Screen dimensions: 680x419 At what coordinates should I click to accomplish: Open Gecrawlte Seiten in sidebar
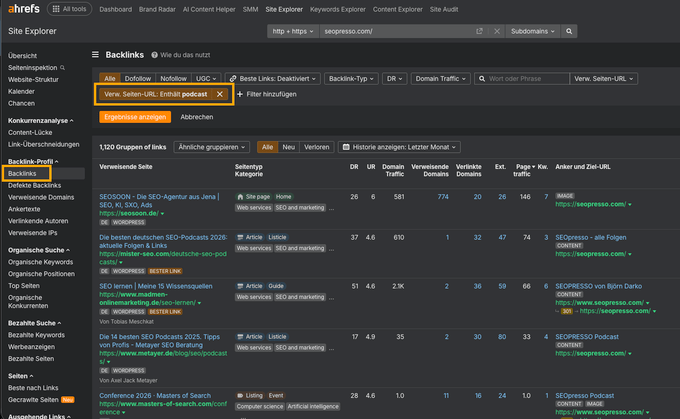coord(33,400)
